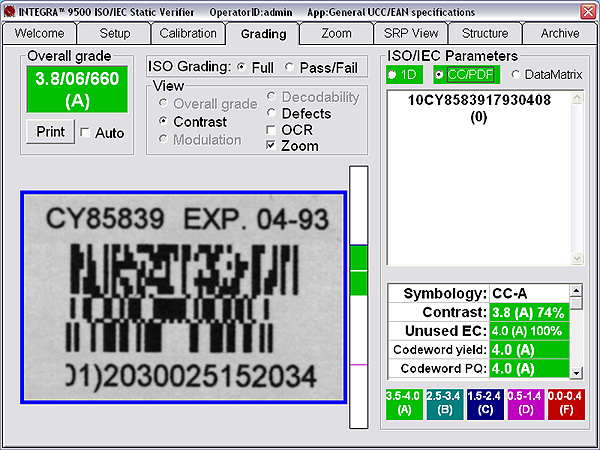Screen dimensions: 600x450
Task: Select DataMatrix parameter type
Action: pyautogui.click(x=516, y=74)
